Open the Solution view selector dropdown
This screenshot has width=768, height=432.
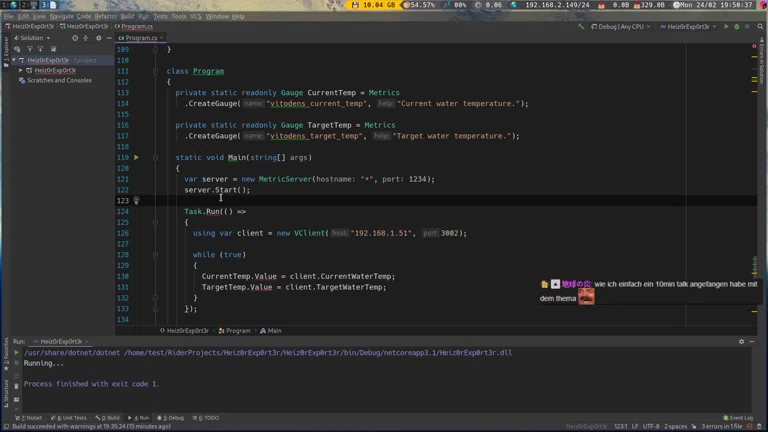click(x=32, y=38)
